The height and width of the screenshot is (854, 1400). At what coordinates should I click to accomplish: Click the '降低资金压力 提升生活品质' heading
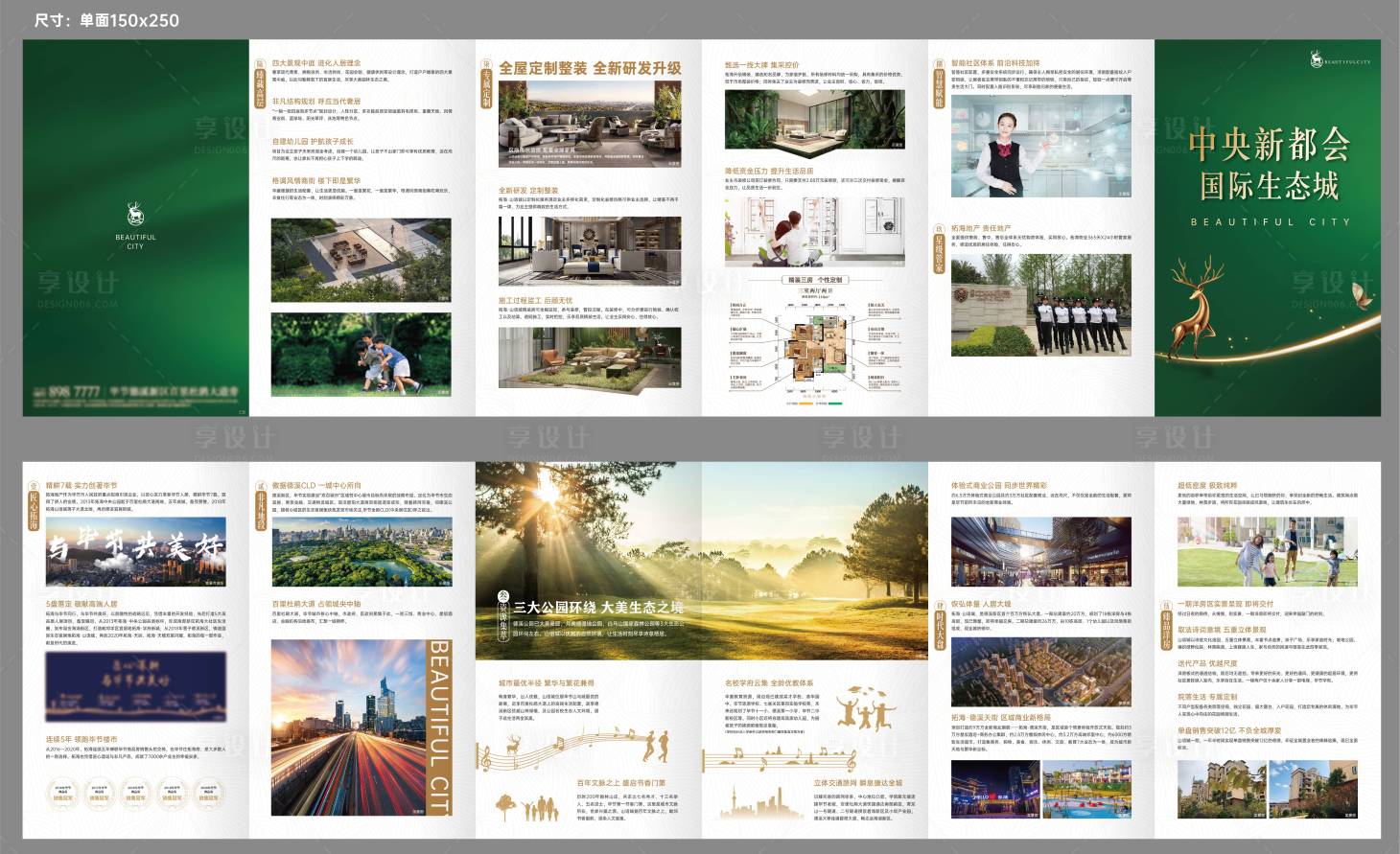(769, 172)
